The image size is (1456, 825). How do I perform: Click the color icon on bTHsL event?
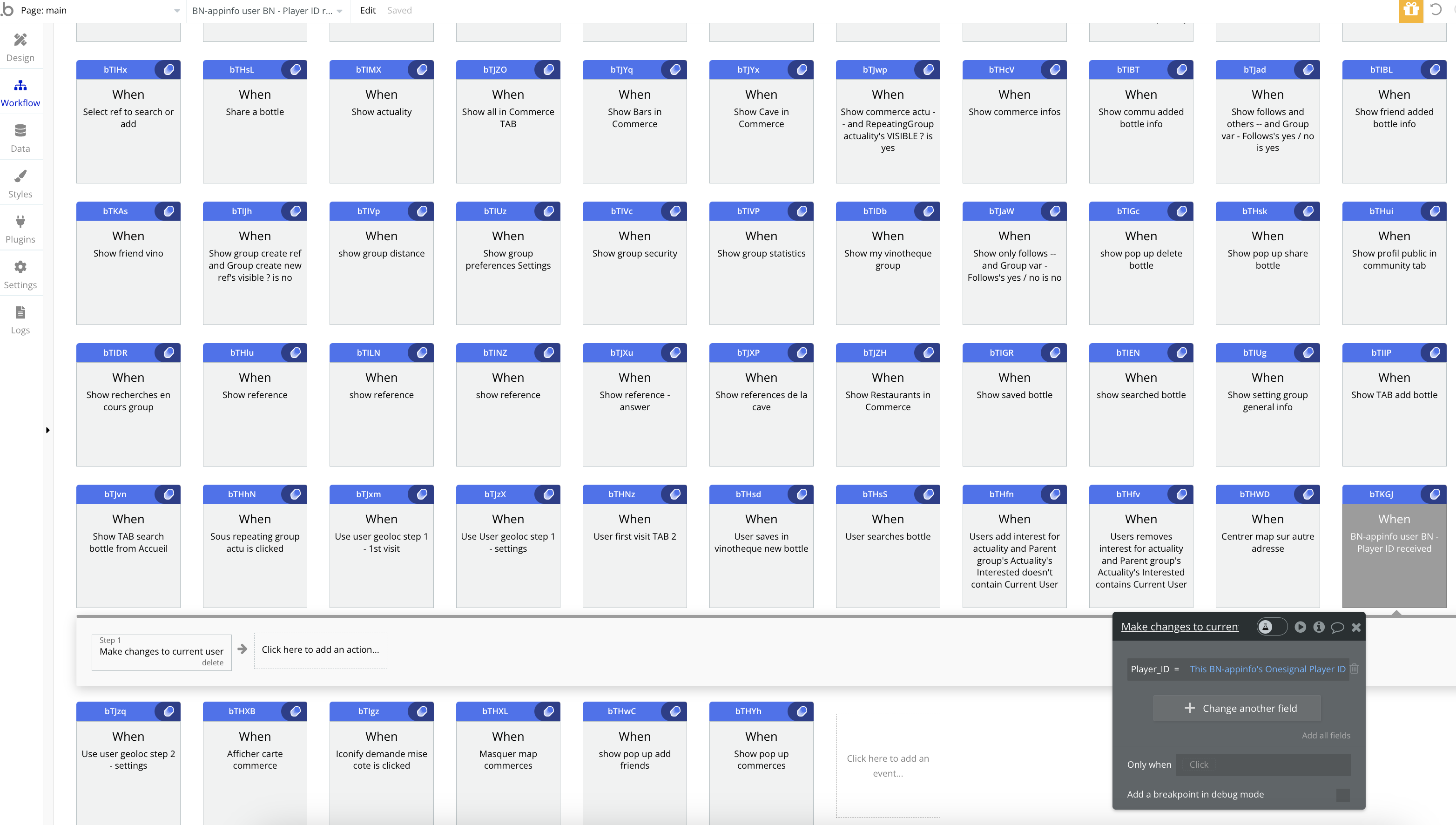[296, 70]
